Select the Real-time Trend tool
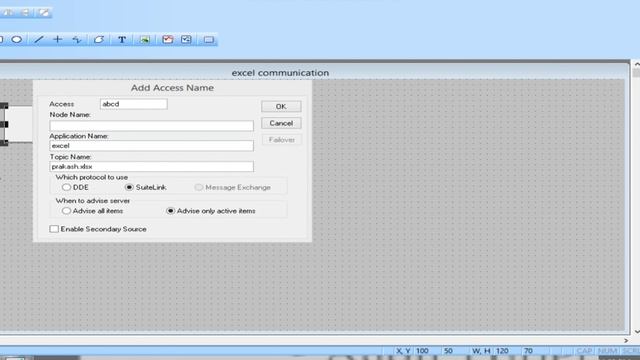This screenshot has width=640, height=360. (x=168, y=40)
